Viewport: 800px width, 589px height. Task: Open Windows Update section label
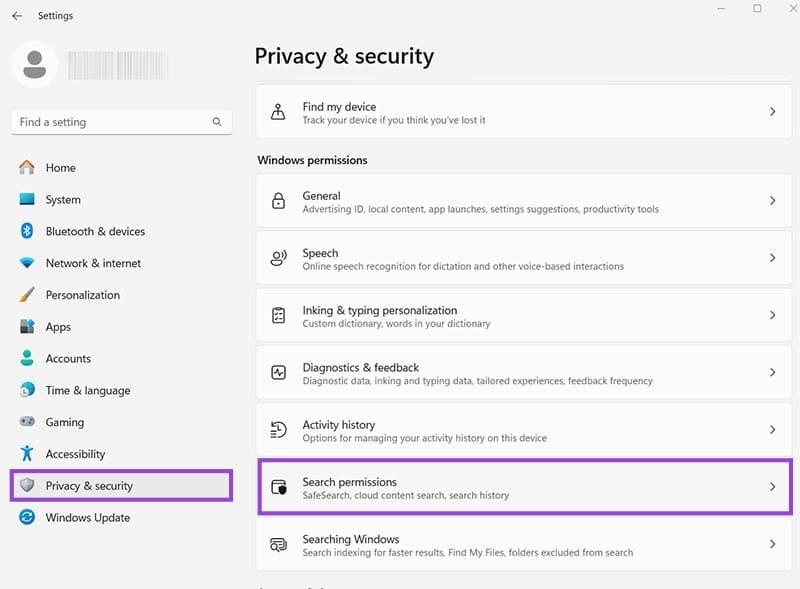[x=88, y=518]
